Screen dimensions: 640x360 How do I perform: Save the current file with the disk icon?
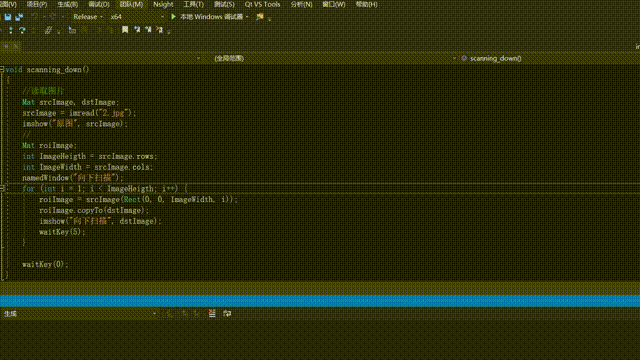8,17
